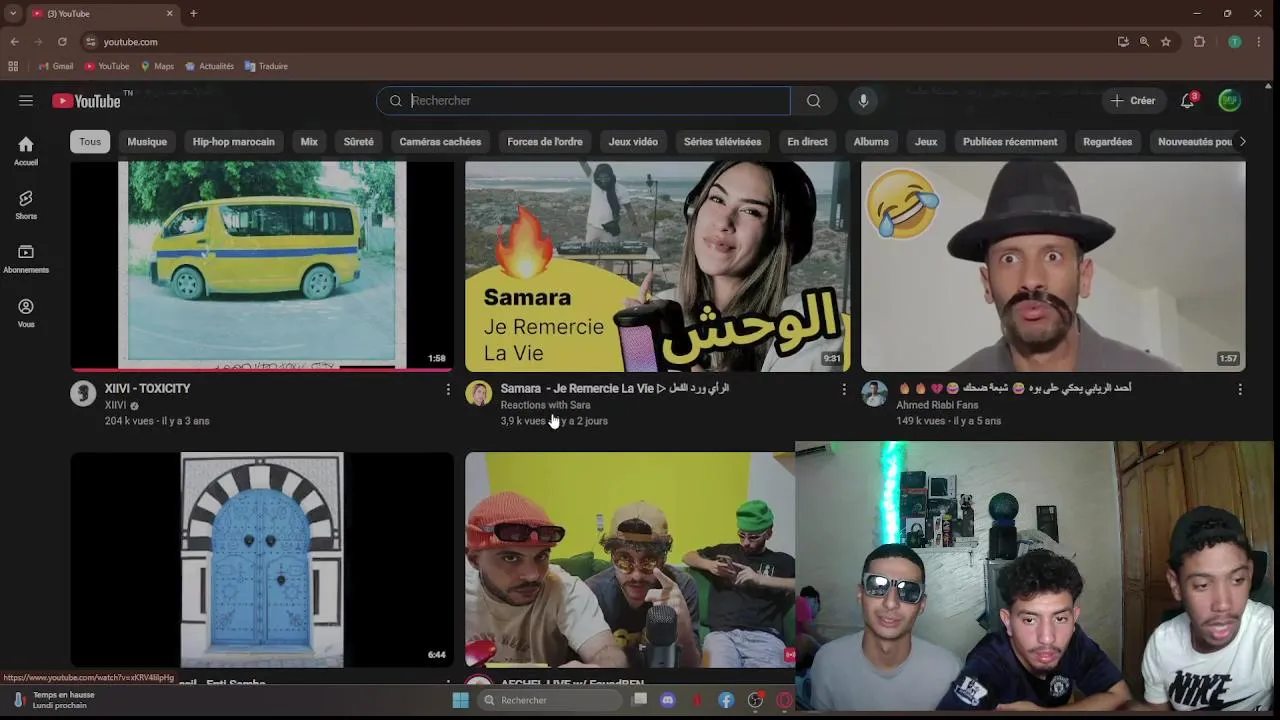Select the Mix filter chip
The height and width of the screenshot is (720, 1280).
pos(309,141)
